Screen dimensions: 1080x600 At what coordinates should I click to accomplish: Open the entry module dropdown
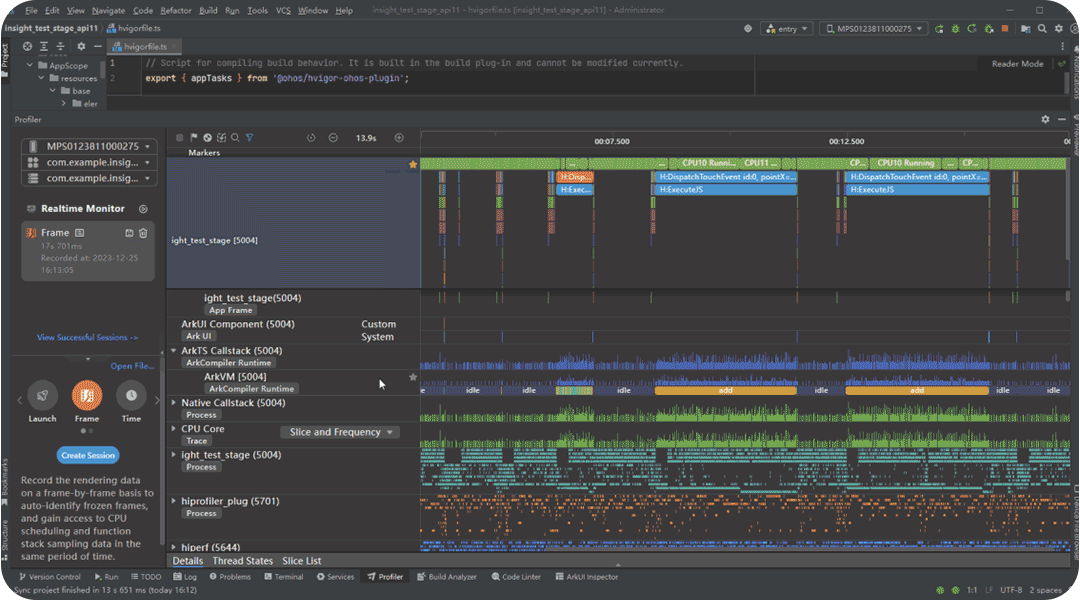[786, 29]
